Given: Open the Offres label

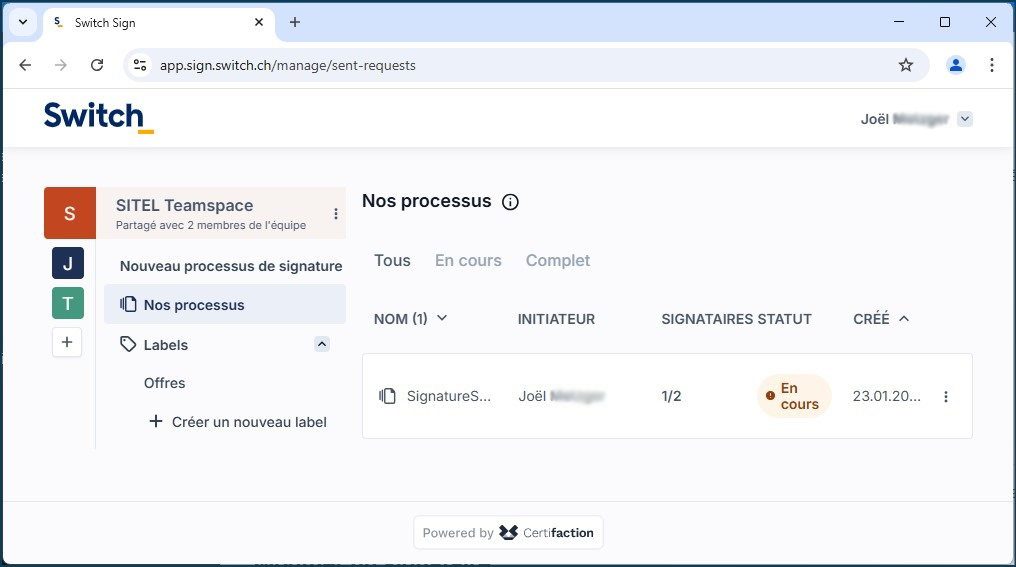Looking at the screenshot, I should tap(165, 383).
